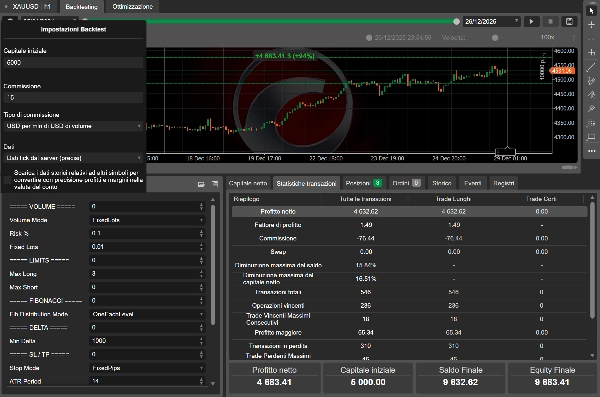Click the backtest settings gear icon
The image size is (600, 397).
click(10, 19)
